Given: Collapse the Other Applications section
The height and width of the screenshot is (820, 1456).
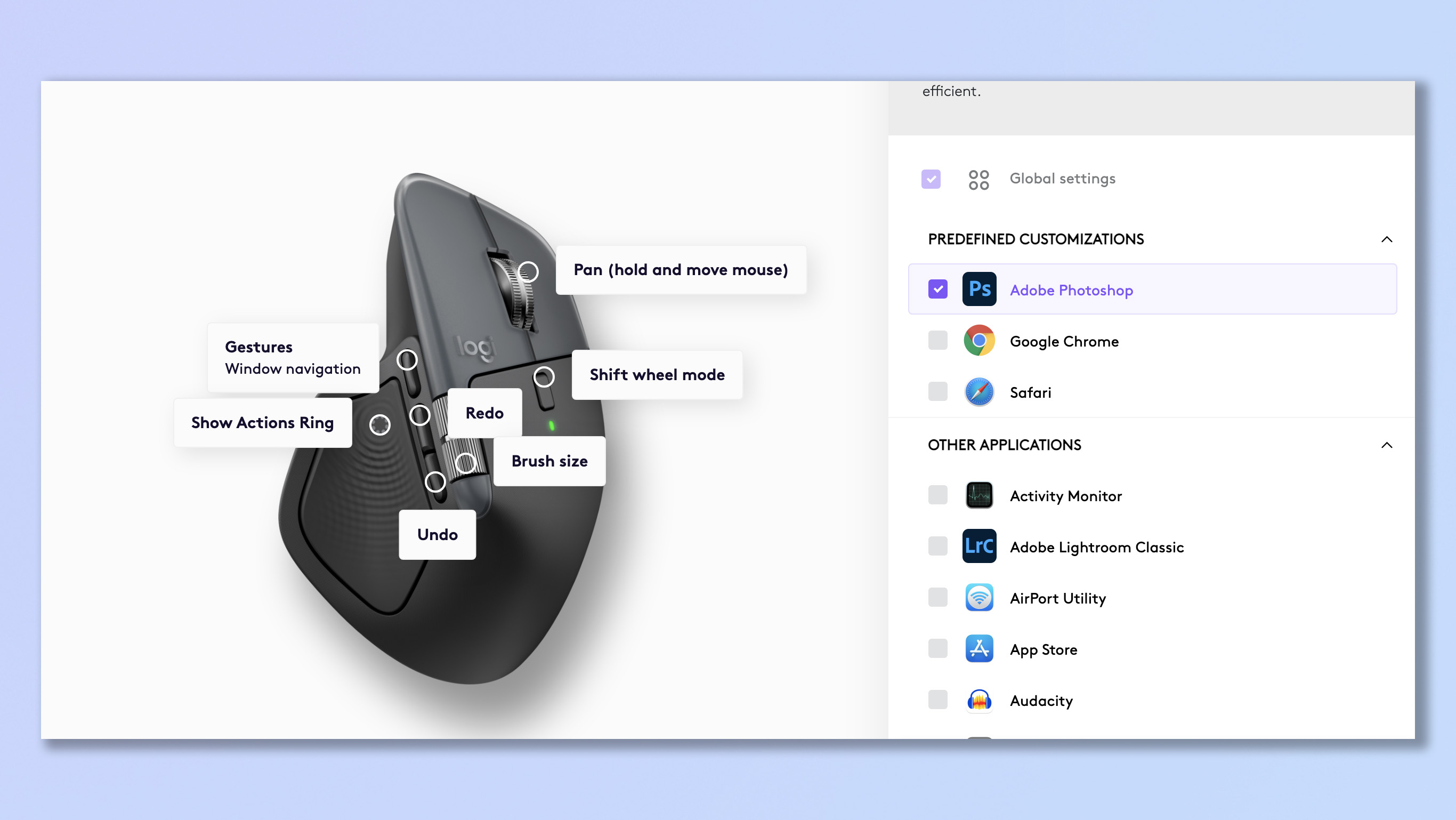Looking at the screenshot, I should 1388,445.
